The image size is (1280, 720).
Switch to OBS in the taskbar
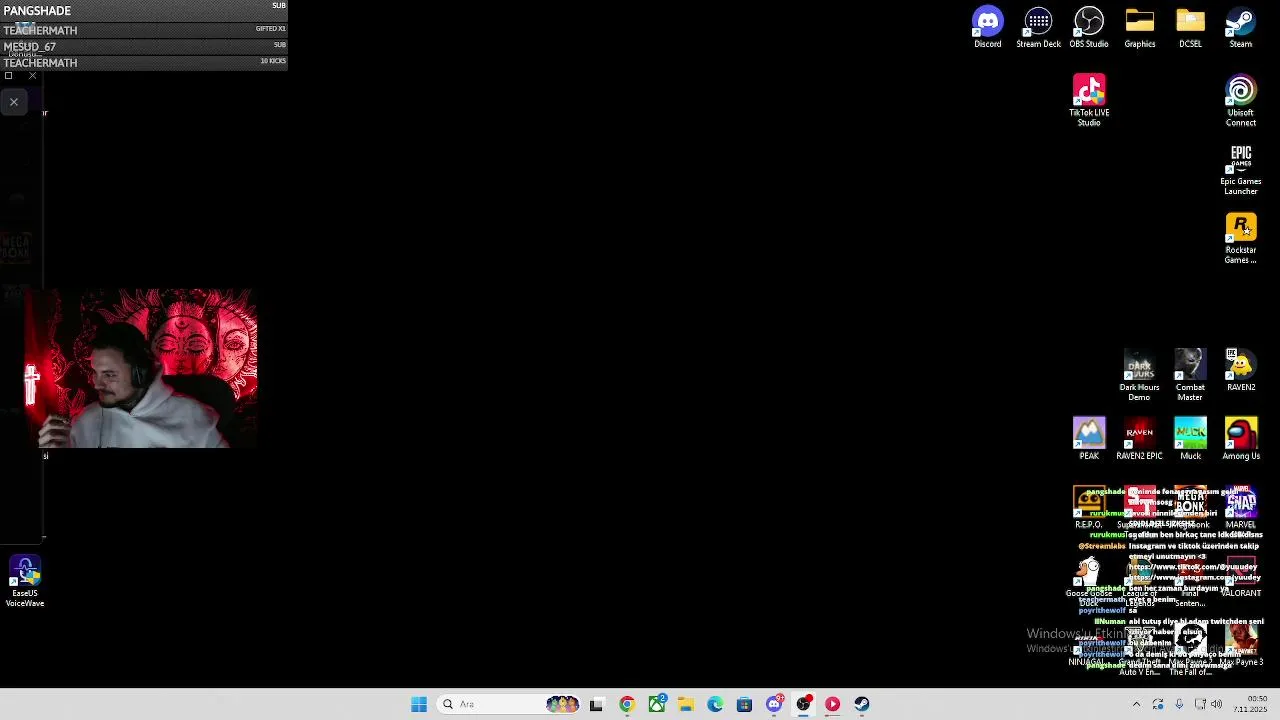click(x=803, y=704)
